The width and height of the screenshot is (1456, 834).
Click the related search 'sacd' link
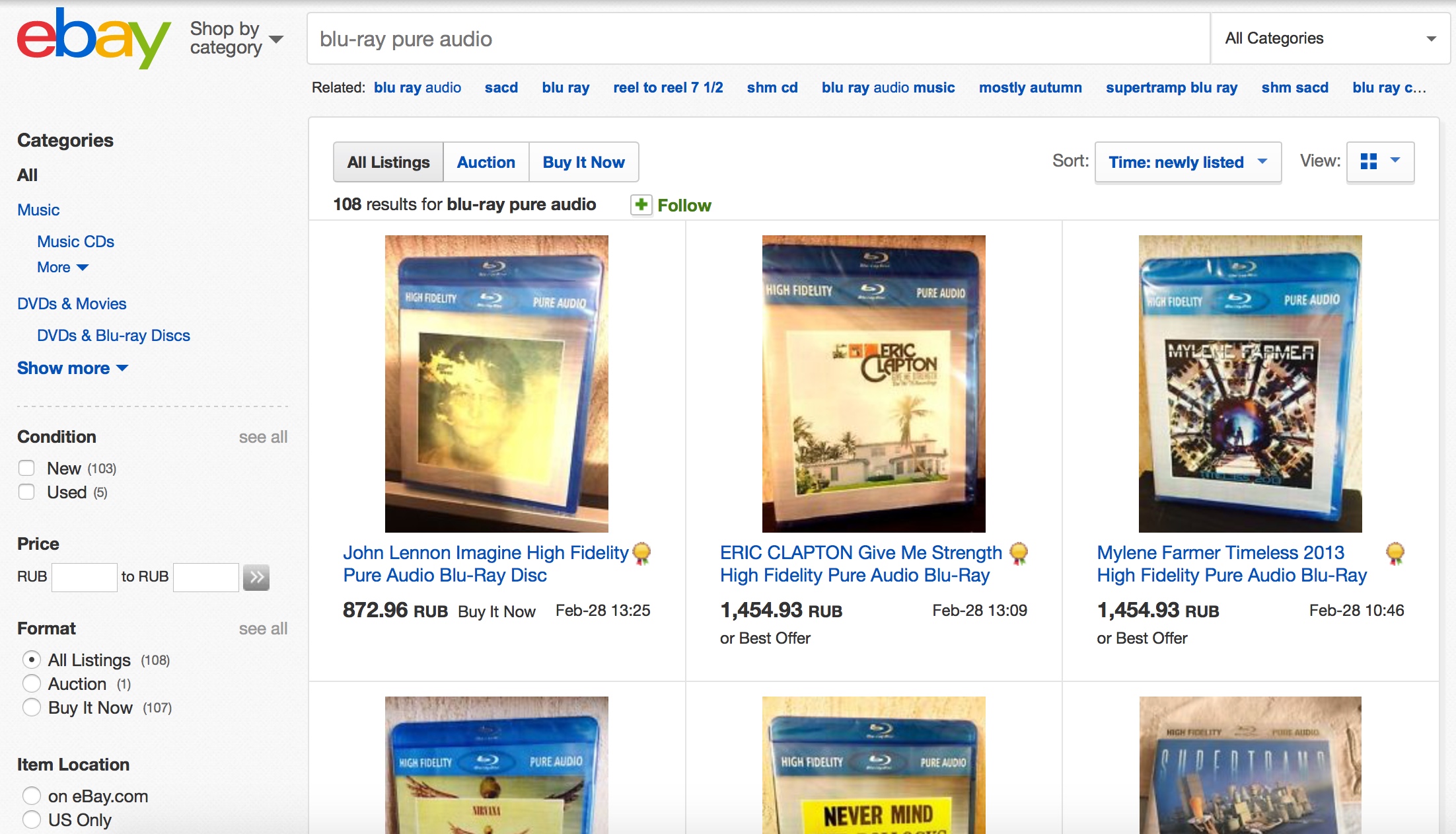tap(501, 87)
